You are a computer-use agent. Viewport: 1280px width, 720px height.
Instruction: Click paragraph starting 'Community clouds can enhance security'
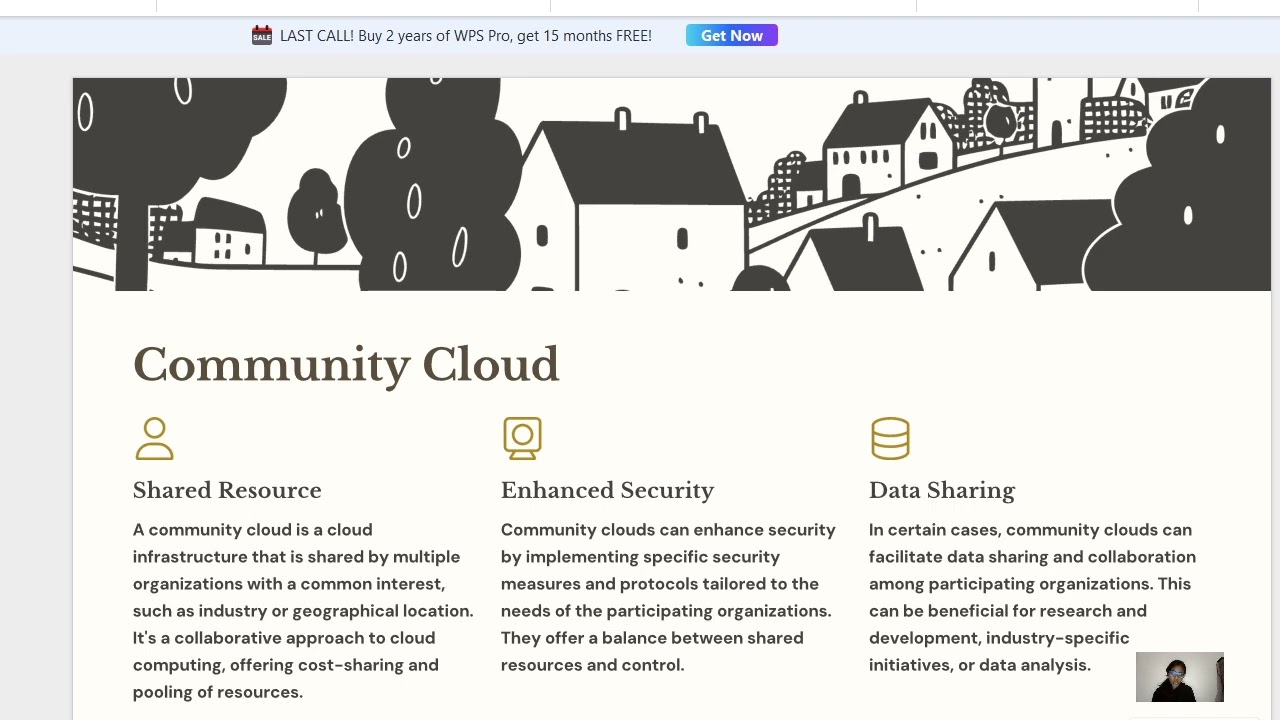(x=668, y=597)
